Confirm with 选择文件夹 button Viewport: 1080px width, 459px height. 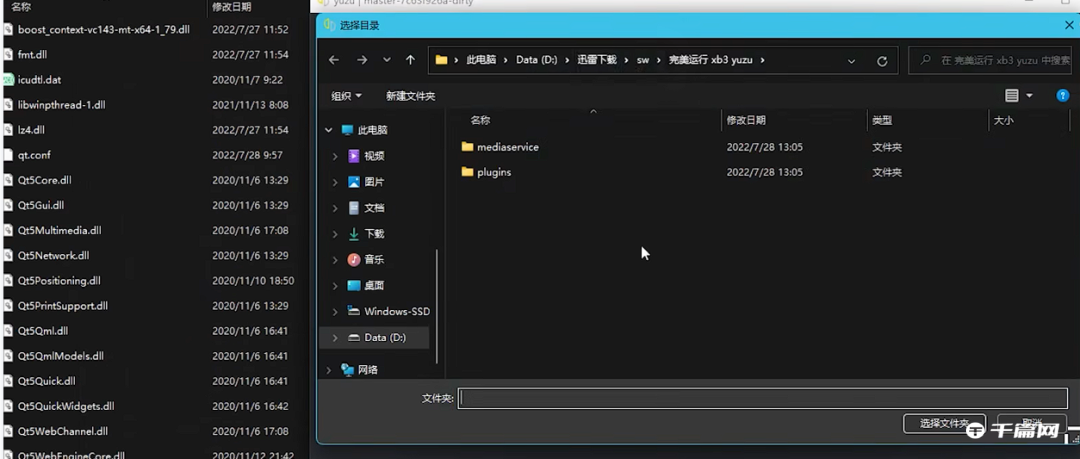(944, 424)
